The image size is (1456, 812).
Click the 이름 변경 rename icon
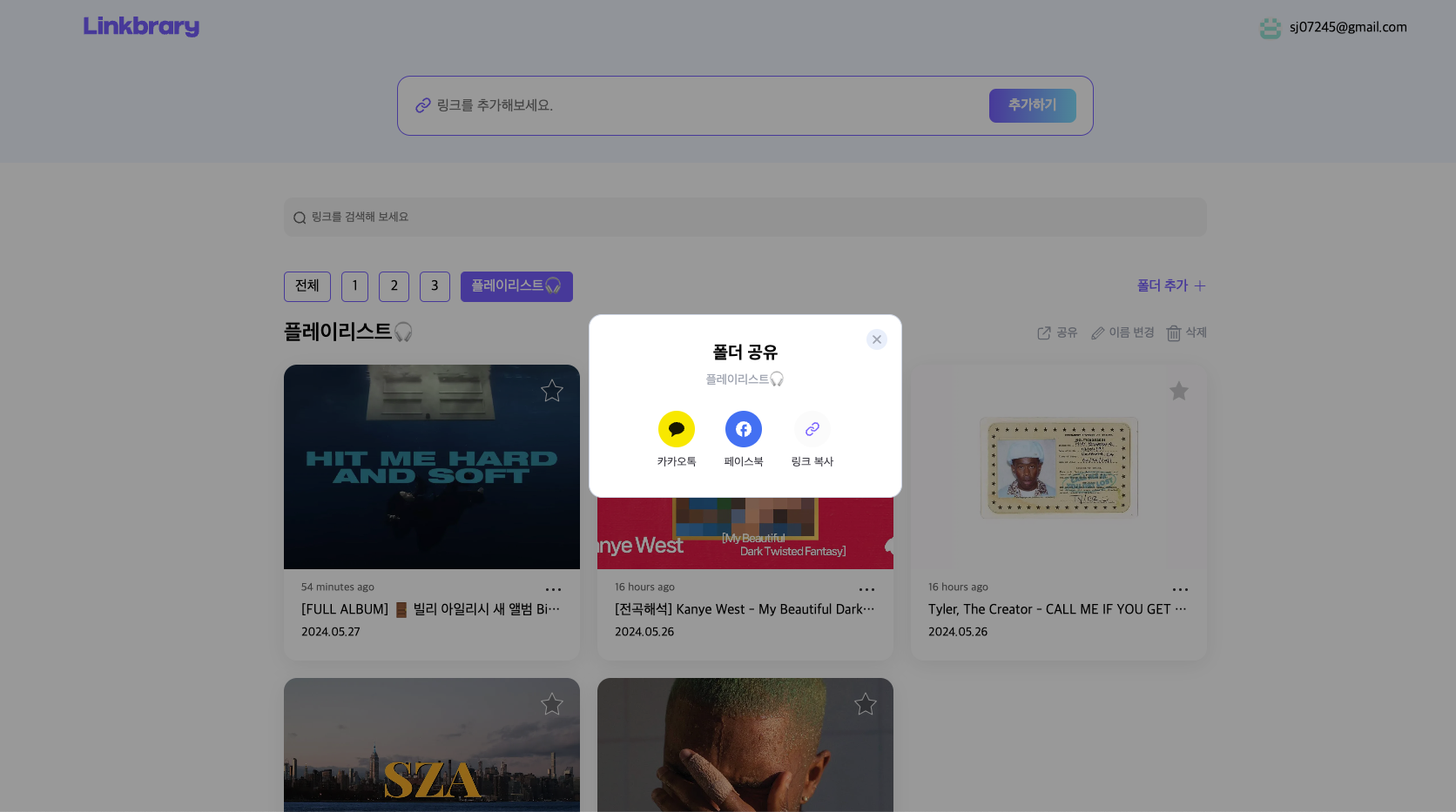[x=1122, y=332]
